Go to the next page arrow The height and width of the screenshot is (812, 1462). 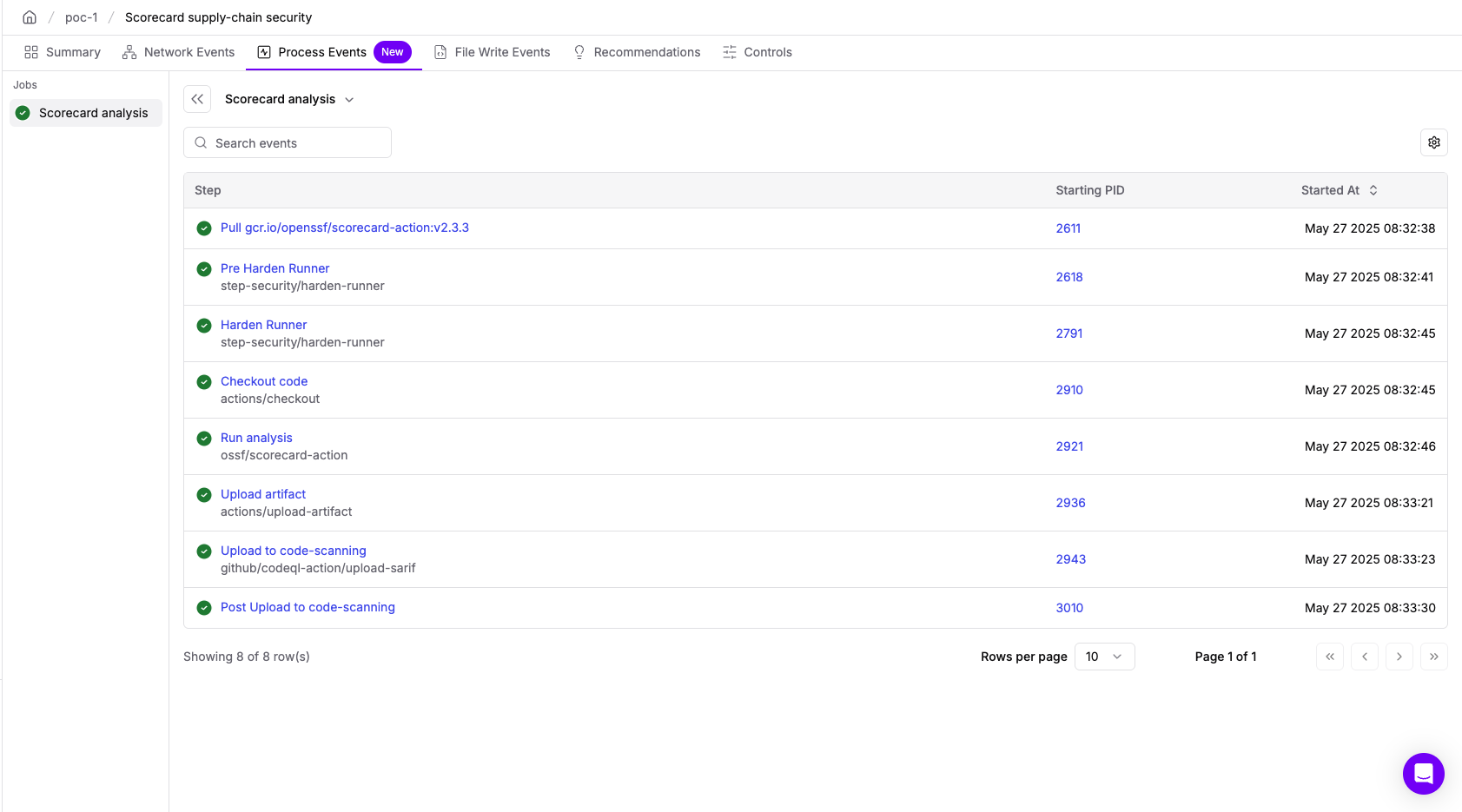pos(1399,657)
